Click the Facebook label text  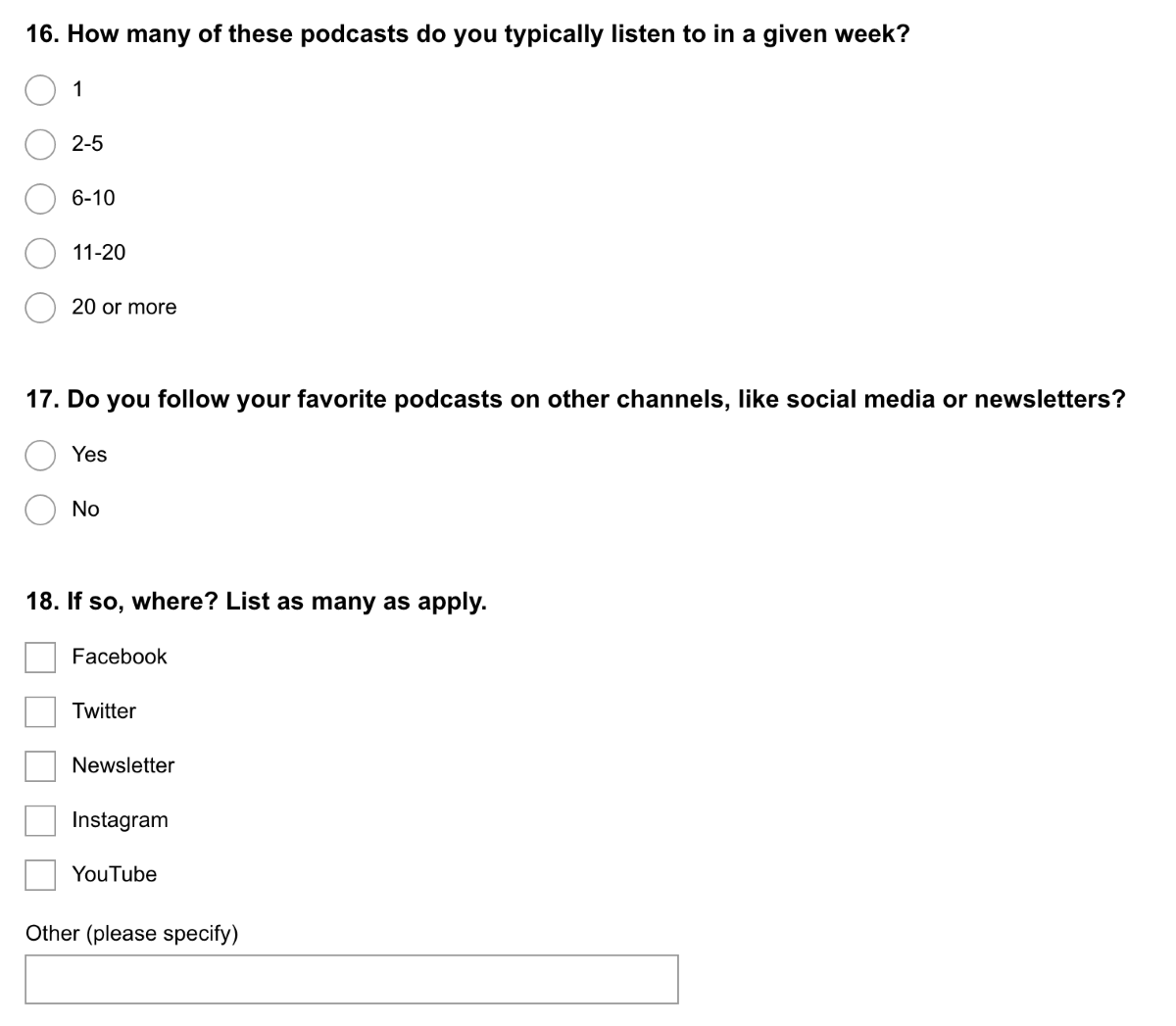click(x=120, y=657)
